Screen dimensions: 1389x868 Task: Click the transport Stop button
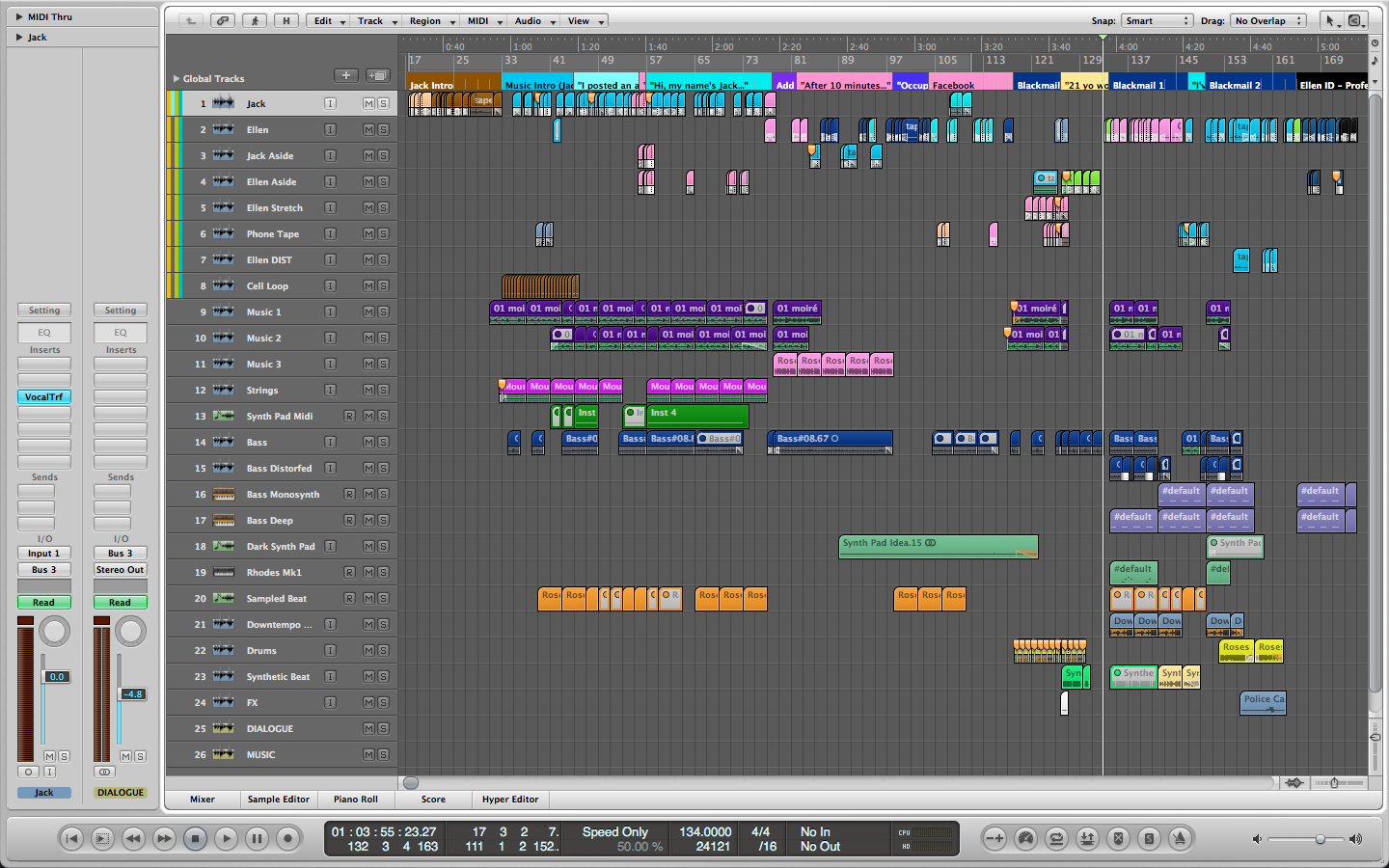(x=195, y=839)
